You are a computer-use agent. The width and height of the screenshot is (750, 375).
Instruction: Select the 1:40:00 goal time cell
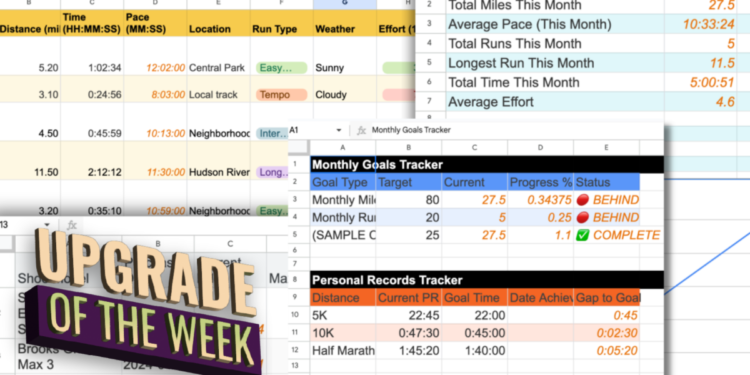pyautogui.click(x=474, y=351)
